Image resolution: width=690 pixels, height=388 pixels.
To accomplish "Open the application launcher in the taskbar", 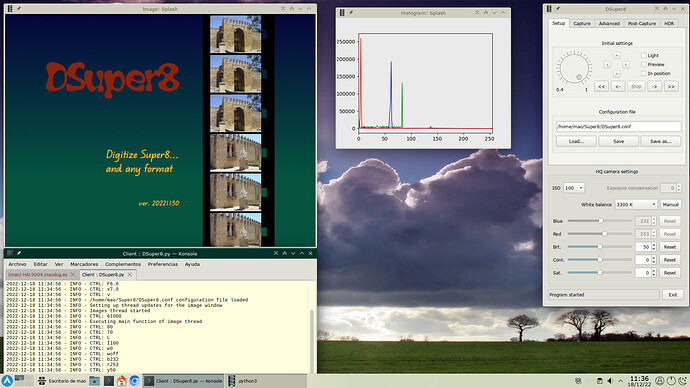I will pyautogui.click(x=7, y=381).
